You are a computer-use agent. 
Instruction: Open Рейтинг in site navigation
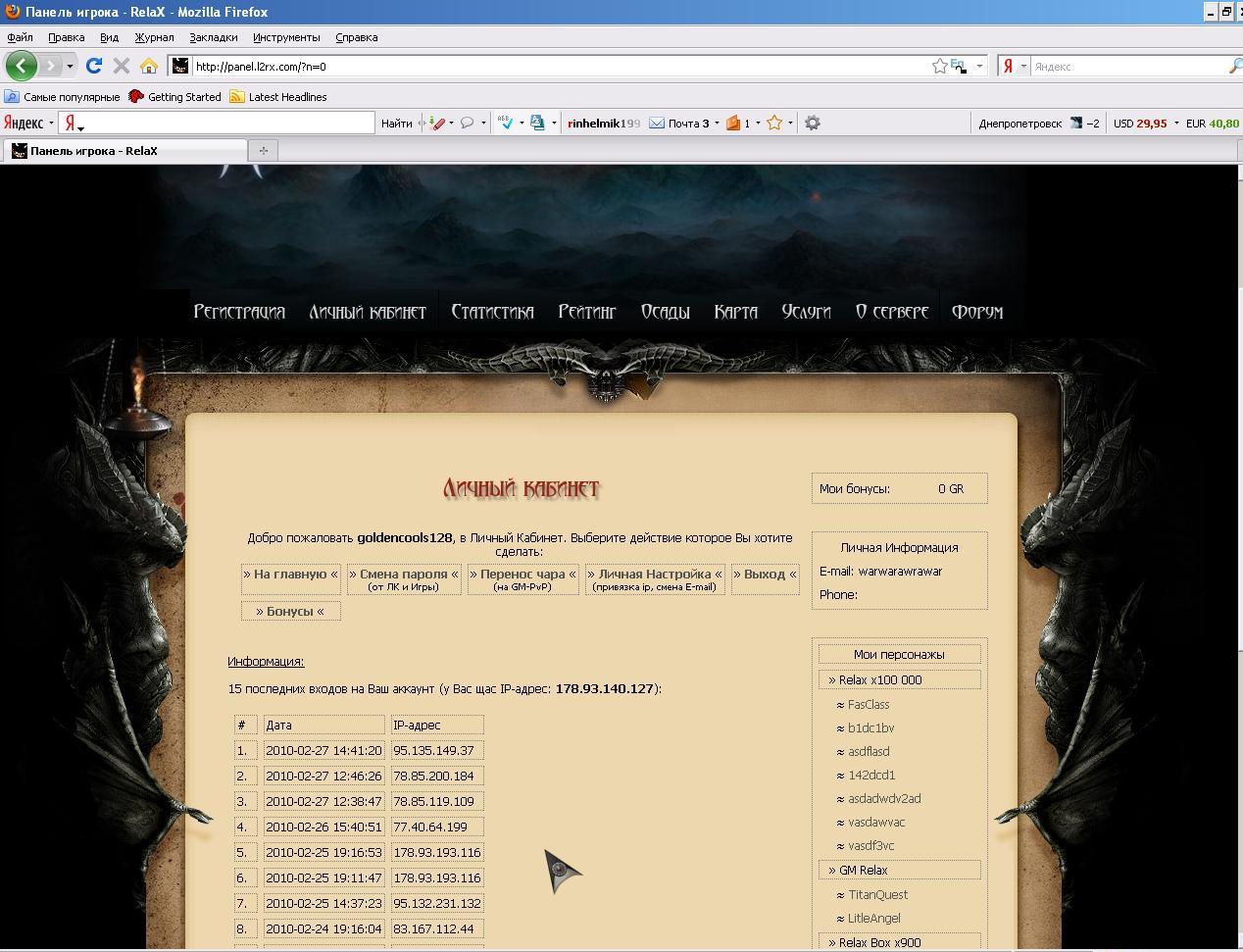point(587,312)
